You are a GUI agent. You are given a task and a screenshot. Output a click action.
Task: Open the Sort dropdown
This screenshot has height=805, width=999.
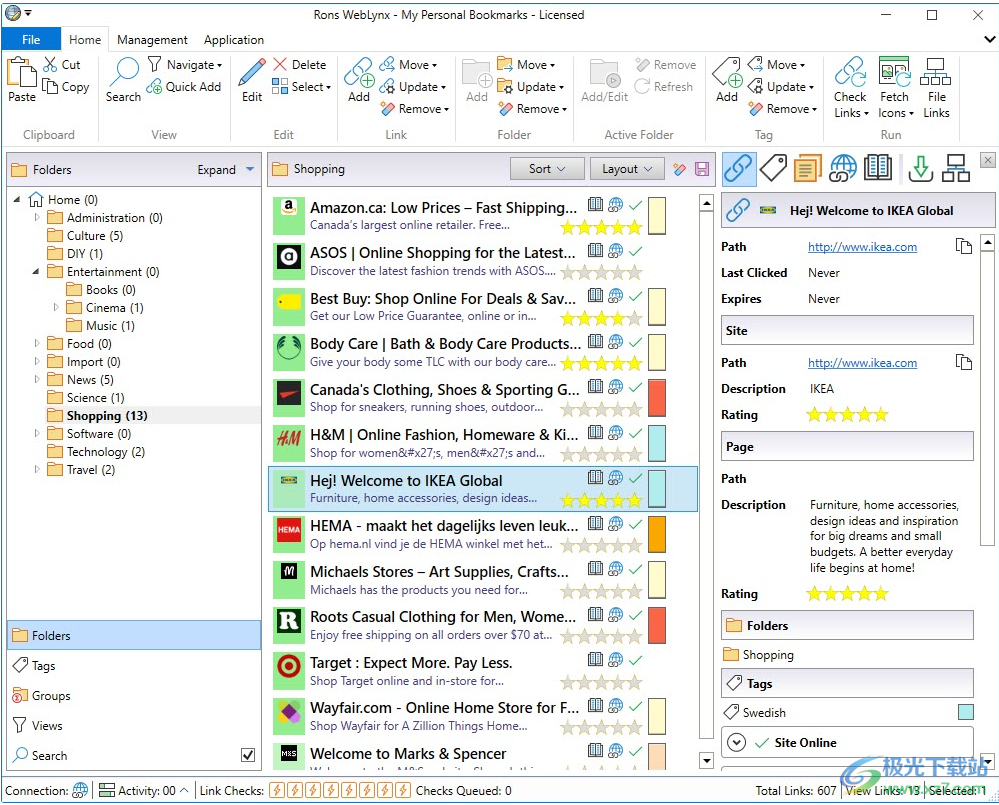[x=546, y=169]
